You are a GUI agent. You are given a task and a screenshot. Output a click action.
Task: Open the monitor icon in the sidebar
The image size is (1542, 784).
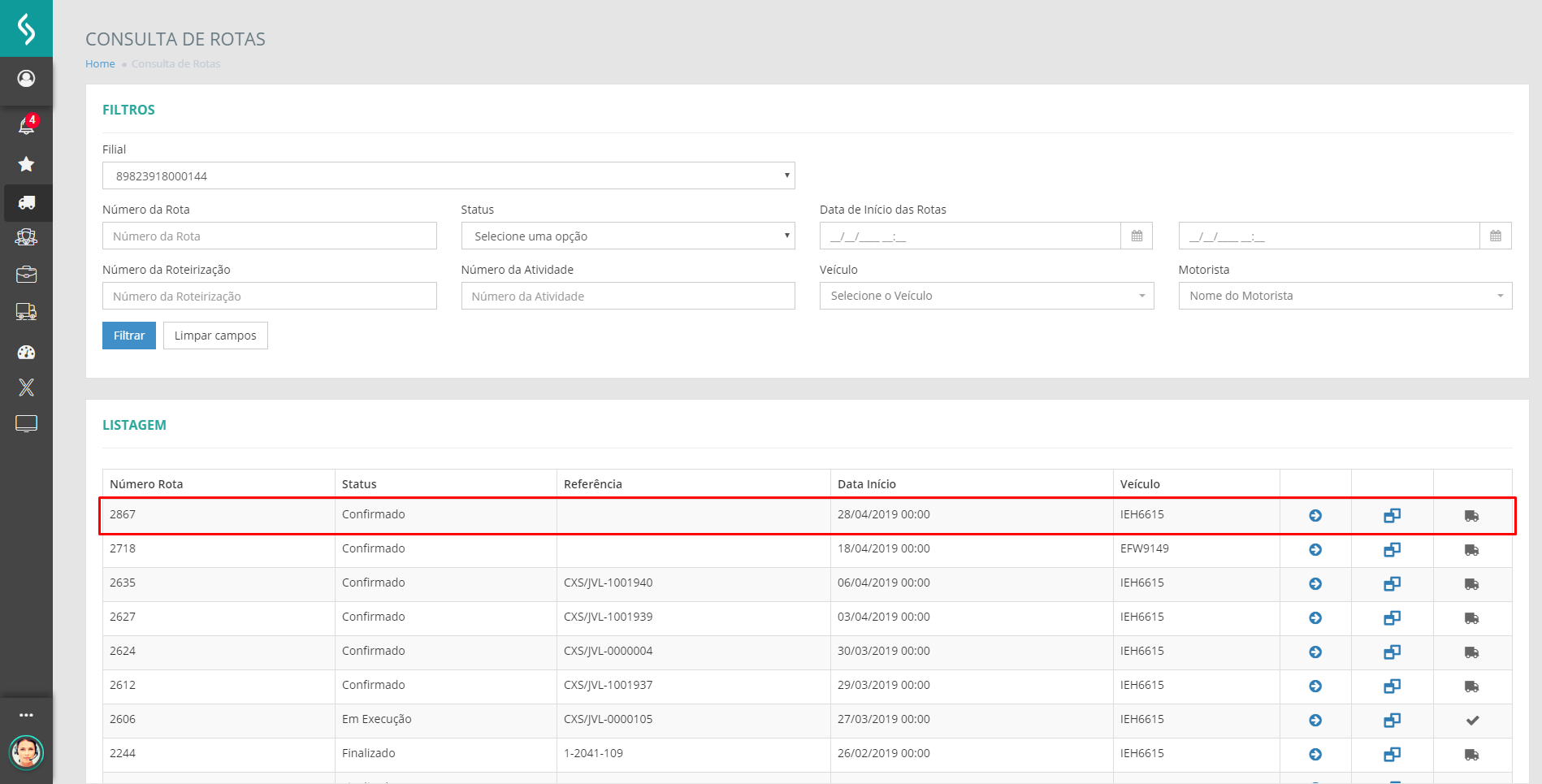[x=26, y=423]
